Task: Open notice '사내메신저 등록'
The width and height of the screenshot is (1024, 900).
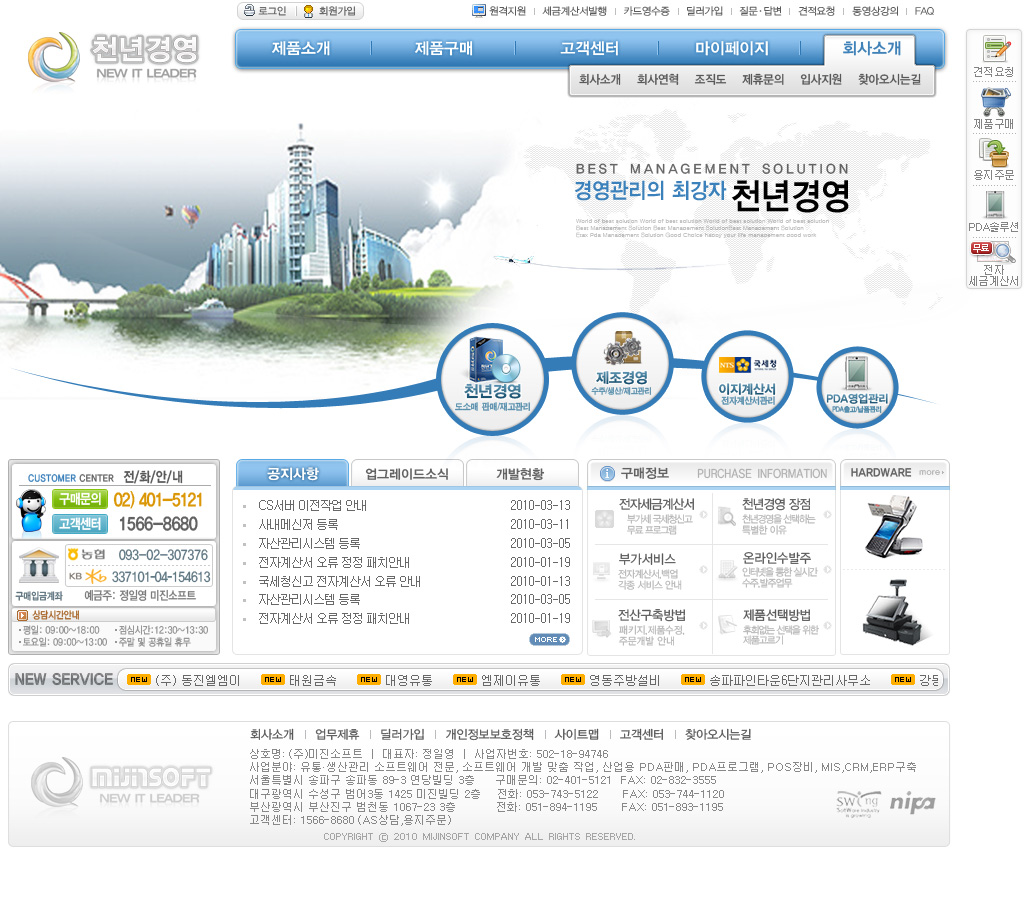Action: 298,524
